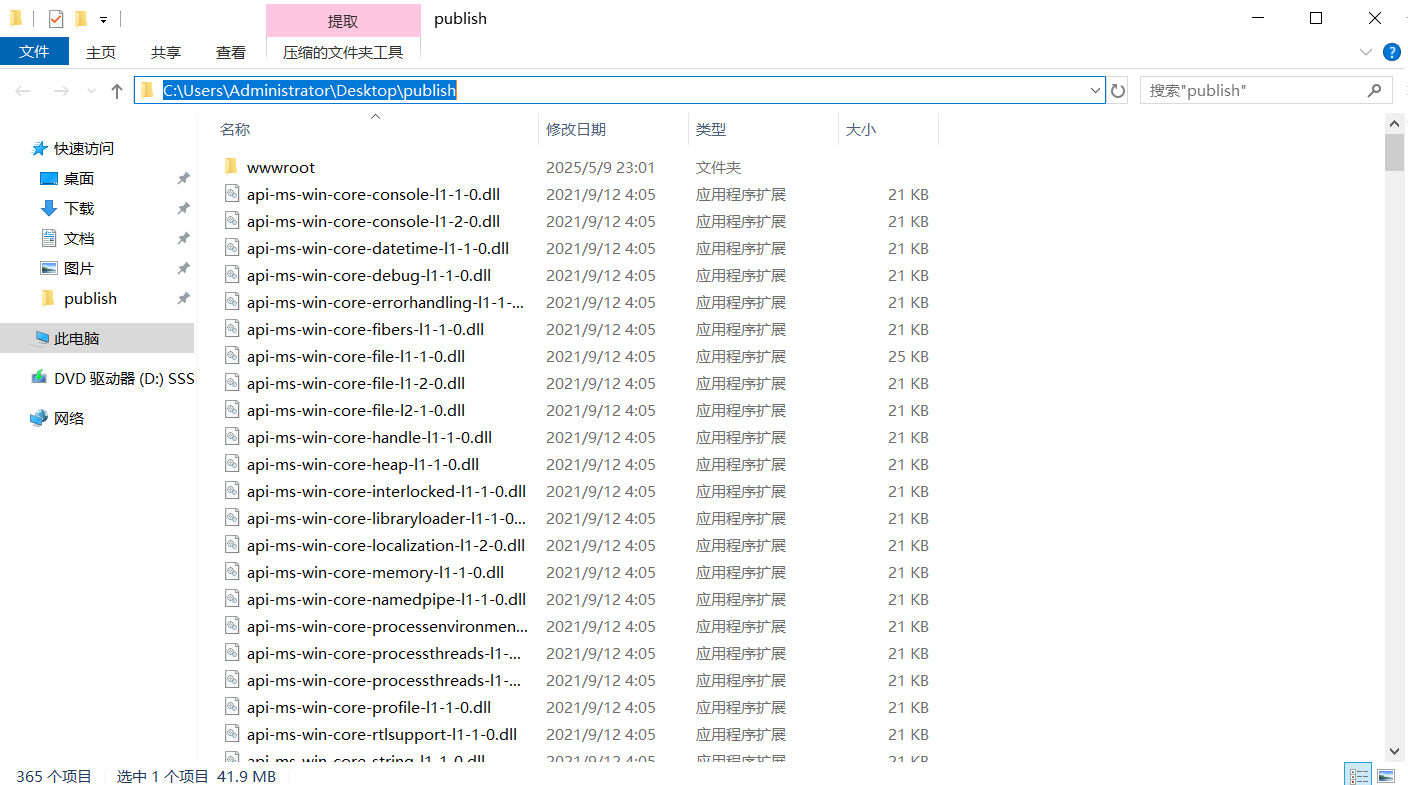Select api-ms-win-core-console-l1-1-0.dll file icon
Screen dimensions: 1408x785
point(231,193)
